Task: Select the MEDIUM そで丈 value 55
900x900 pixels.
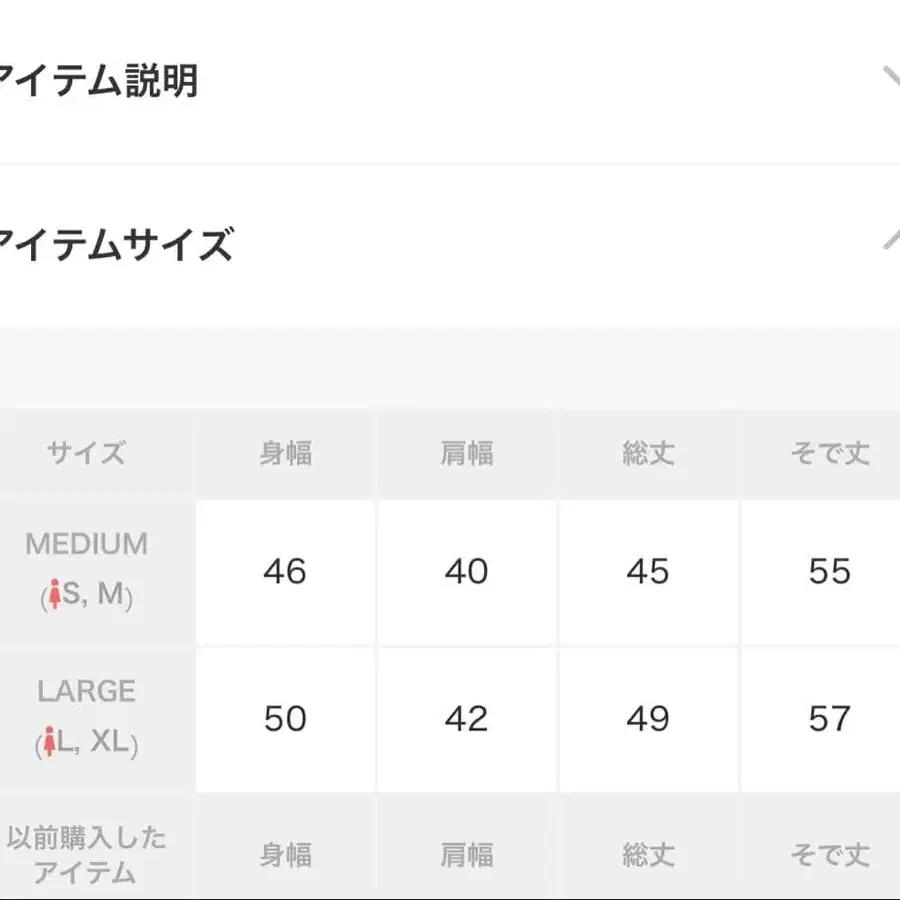Action: (x=829, y=572)
